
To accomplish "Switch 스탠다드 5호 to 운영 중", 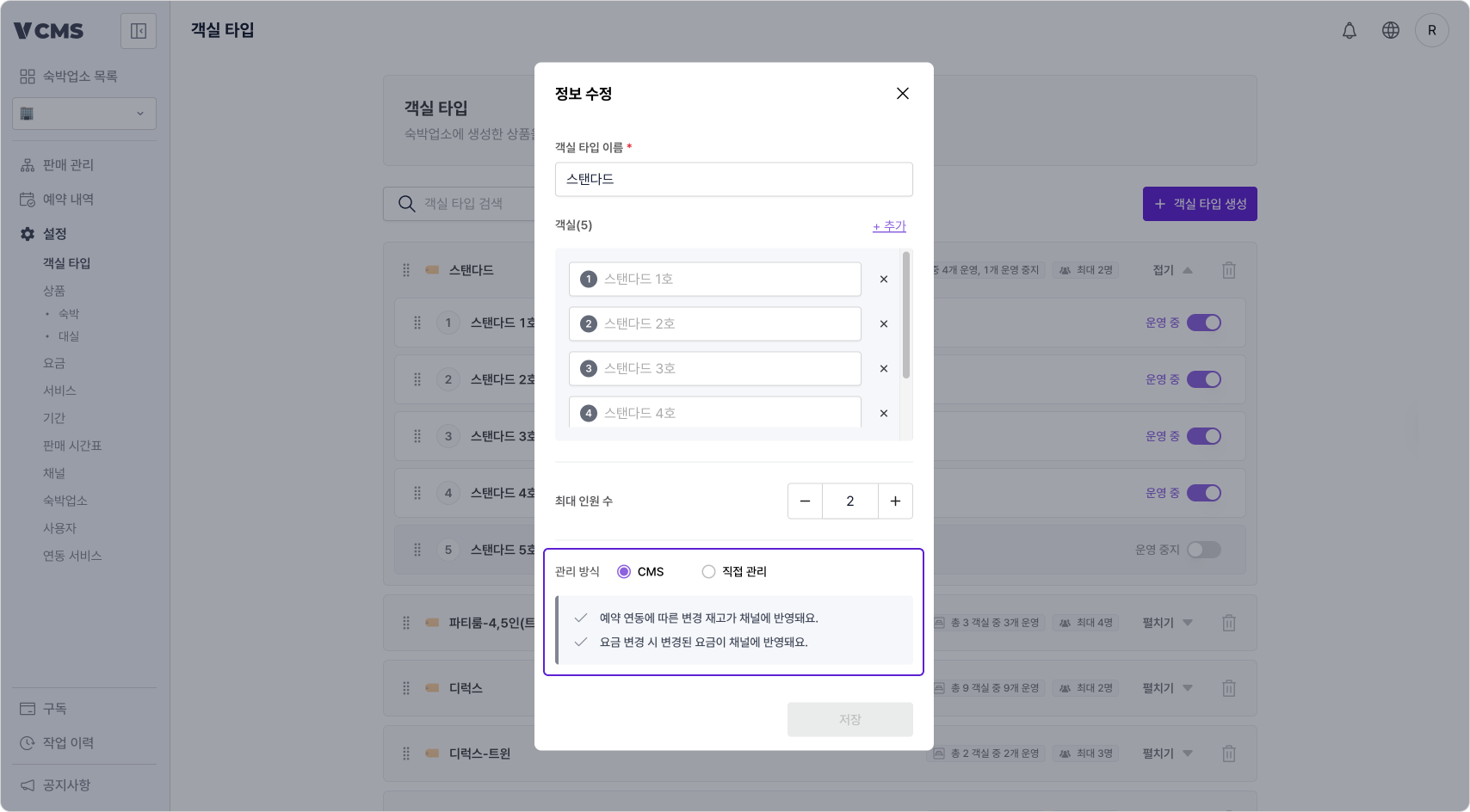I will [x=1203, y=550].
